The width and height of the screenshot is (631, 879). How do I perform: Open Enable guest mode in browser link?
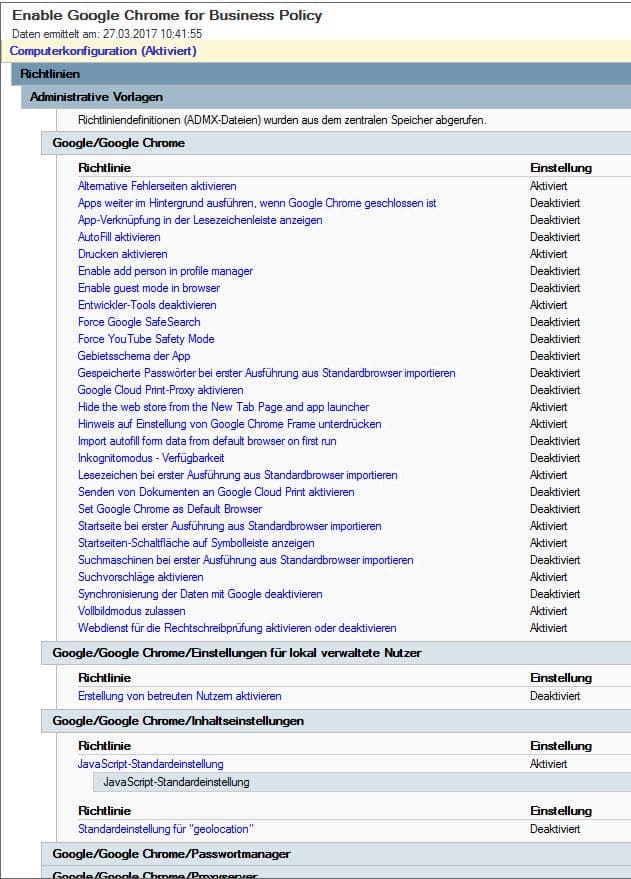[x=149, y=288]
